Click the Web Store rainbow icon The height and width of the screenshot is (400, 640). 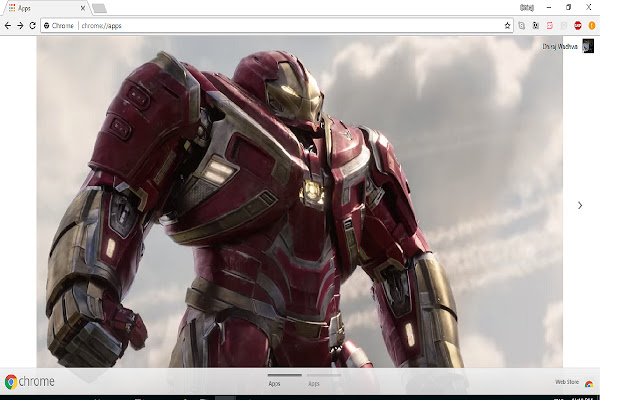coord(589,384)
